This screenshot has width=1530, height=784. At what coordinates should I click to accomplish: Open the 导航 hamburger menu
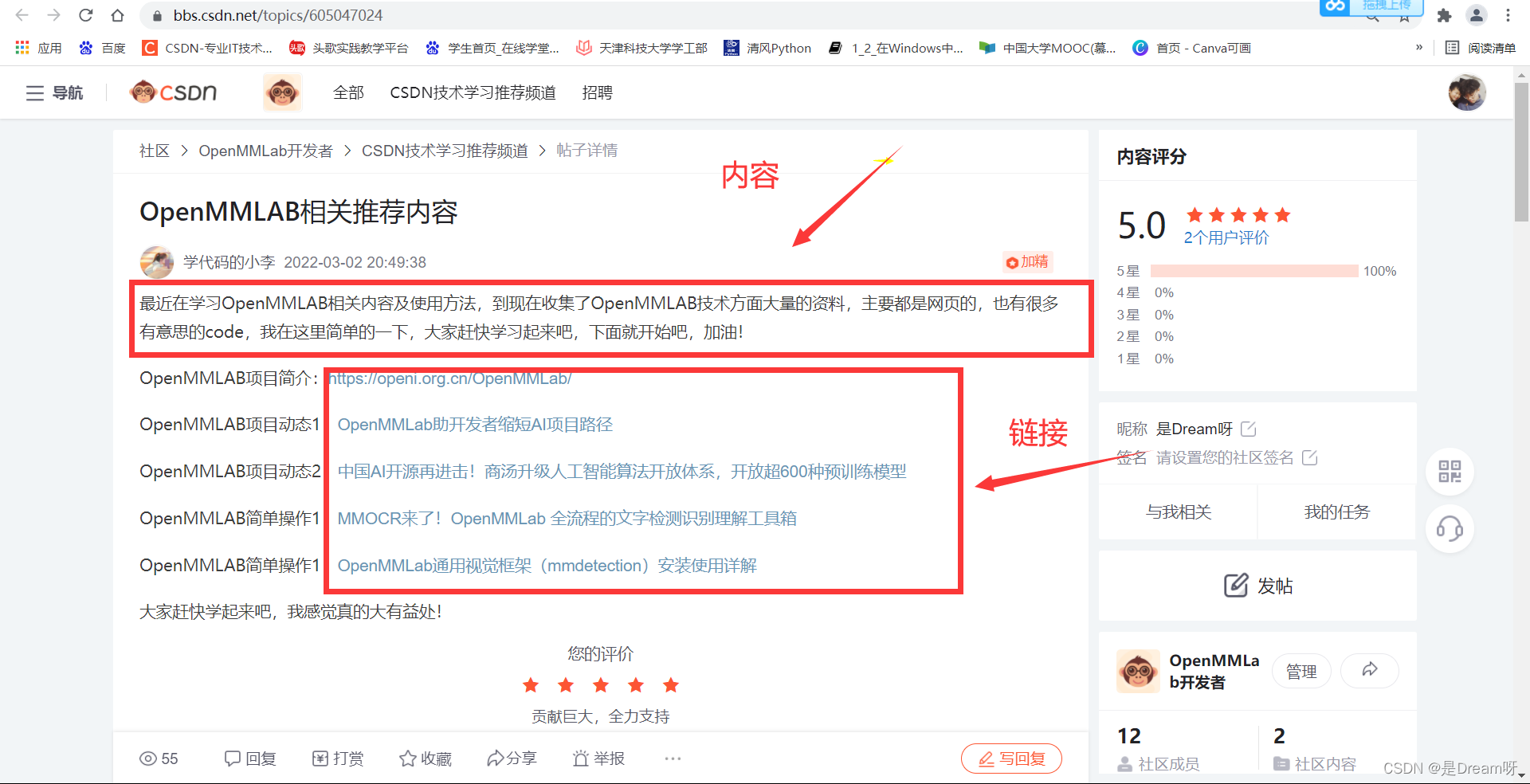[54, 93]
